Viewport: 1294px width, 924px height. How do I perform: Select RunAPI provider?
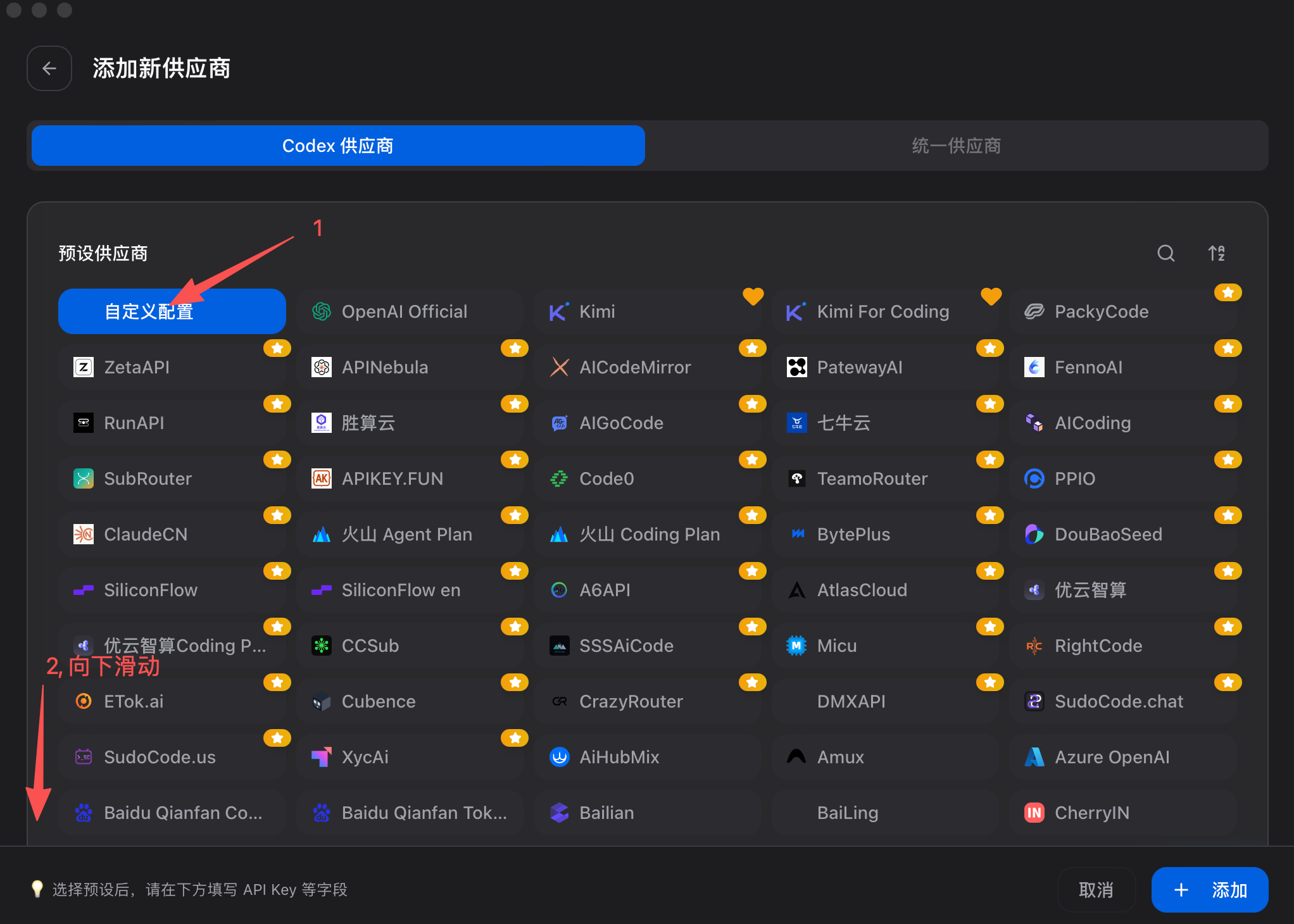(172, 423)
